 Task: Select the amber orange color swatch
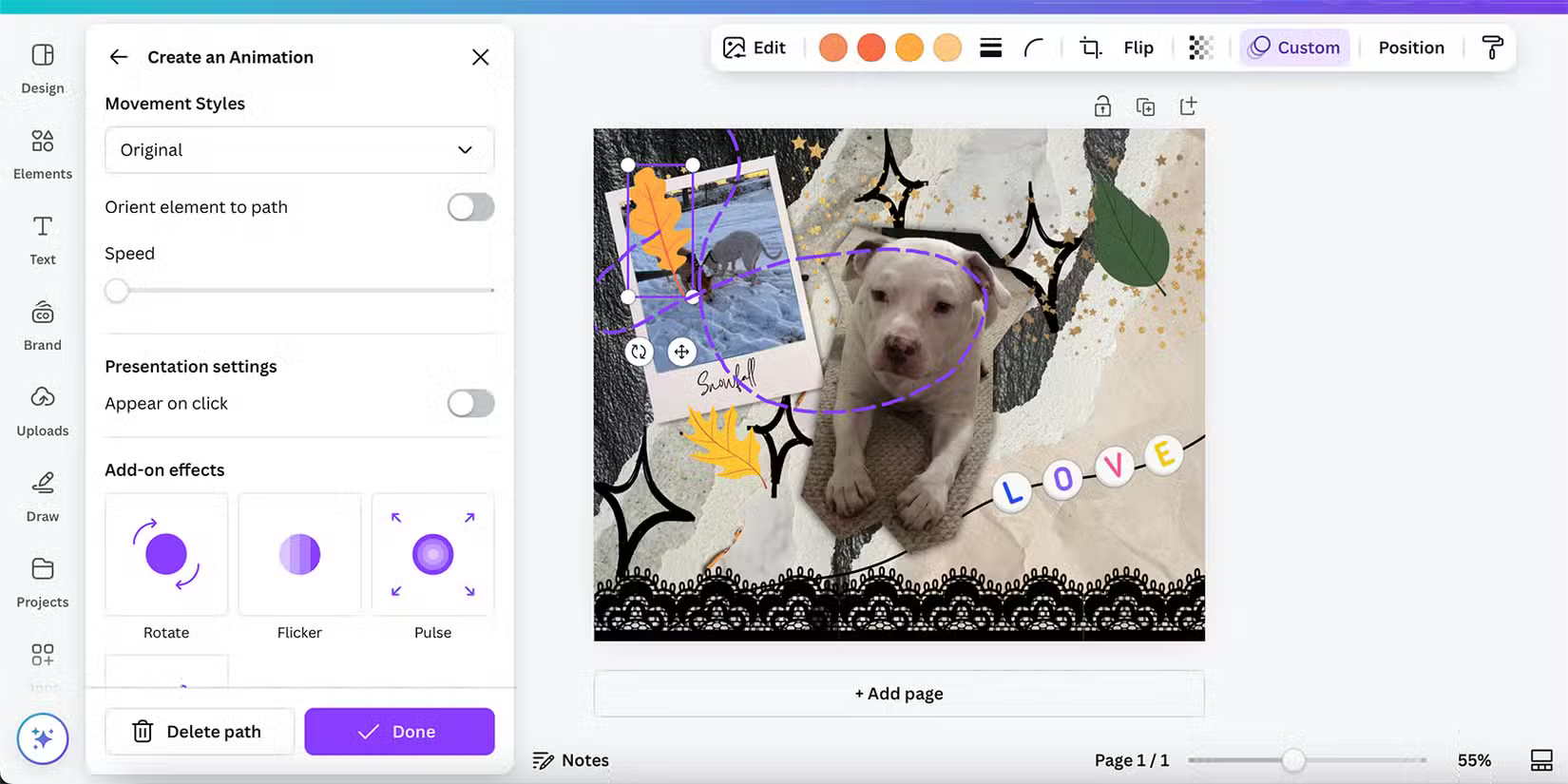point(909,48)
